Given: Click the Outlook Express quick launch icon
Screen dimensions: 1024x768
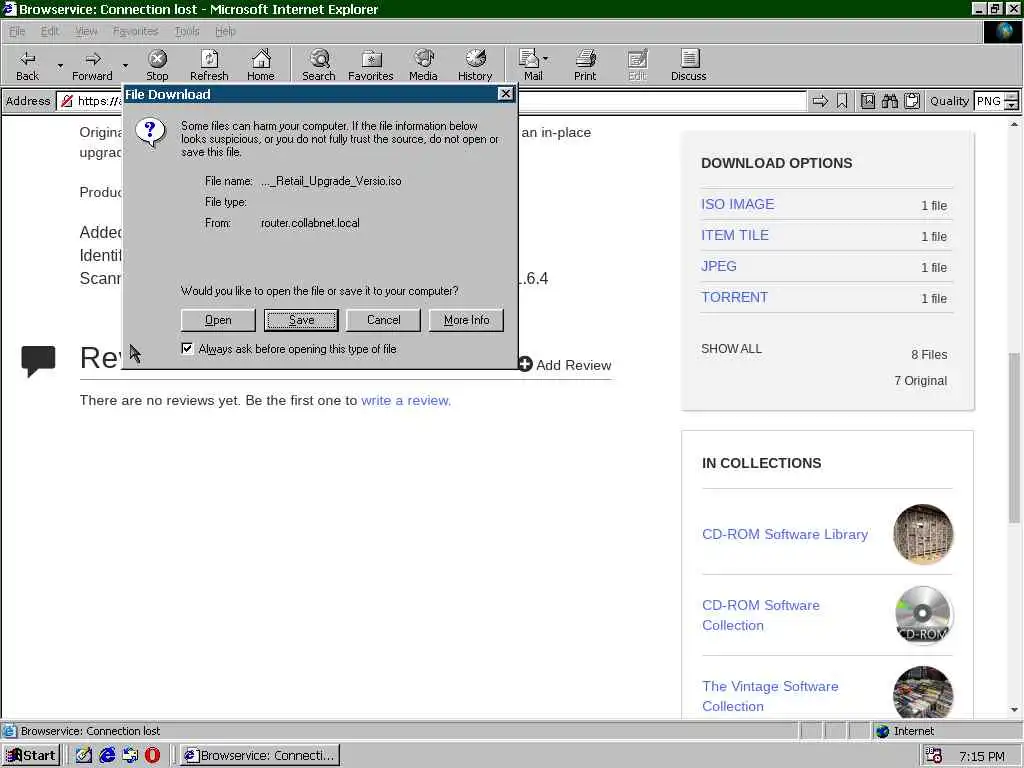Looking at the screenshot, I should (130, 755).
